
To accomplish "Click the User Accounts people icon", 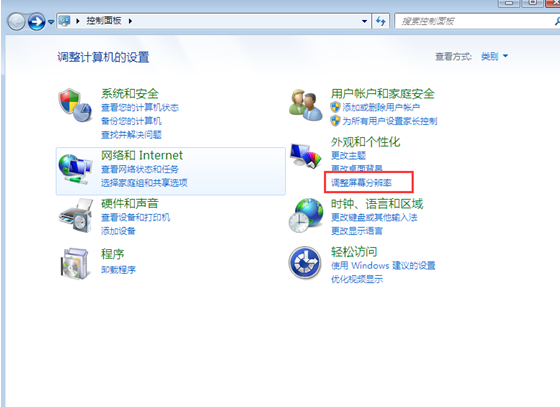I will [305, 105].
